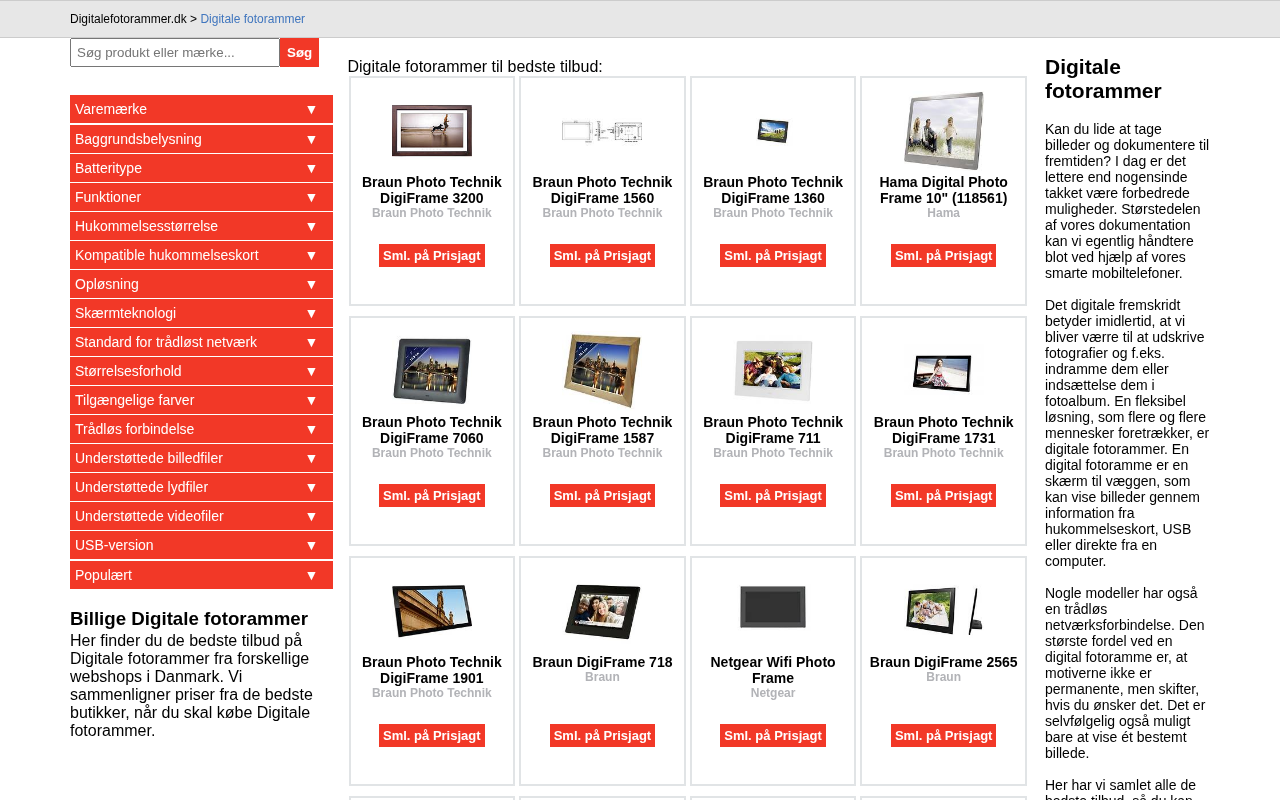Expand the Populært filter

(201, 575)
